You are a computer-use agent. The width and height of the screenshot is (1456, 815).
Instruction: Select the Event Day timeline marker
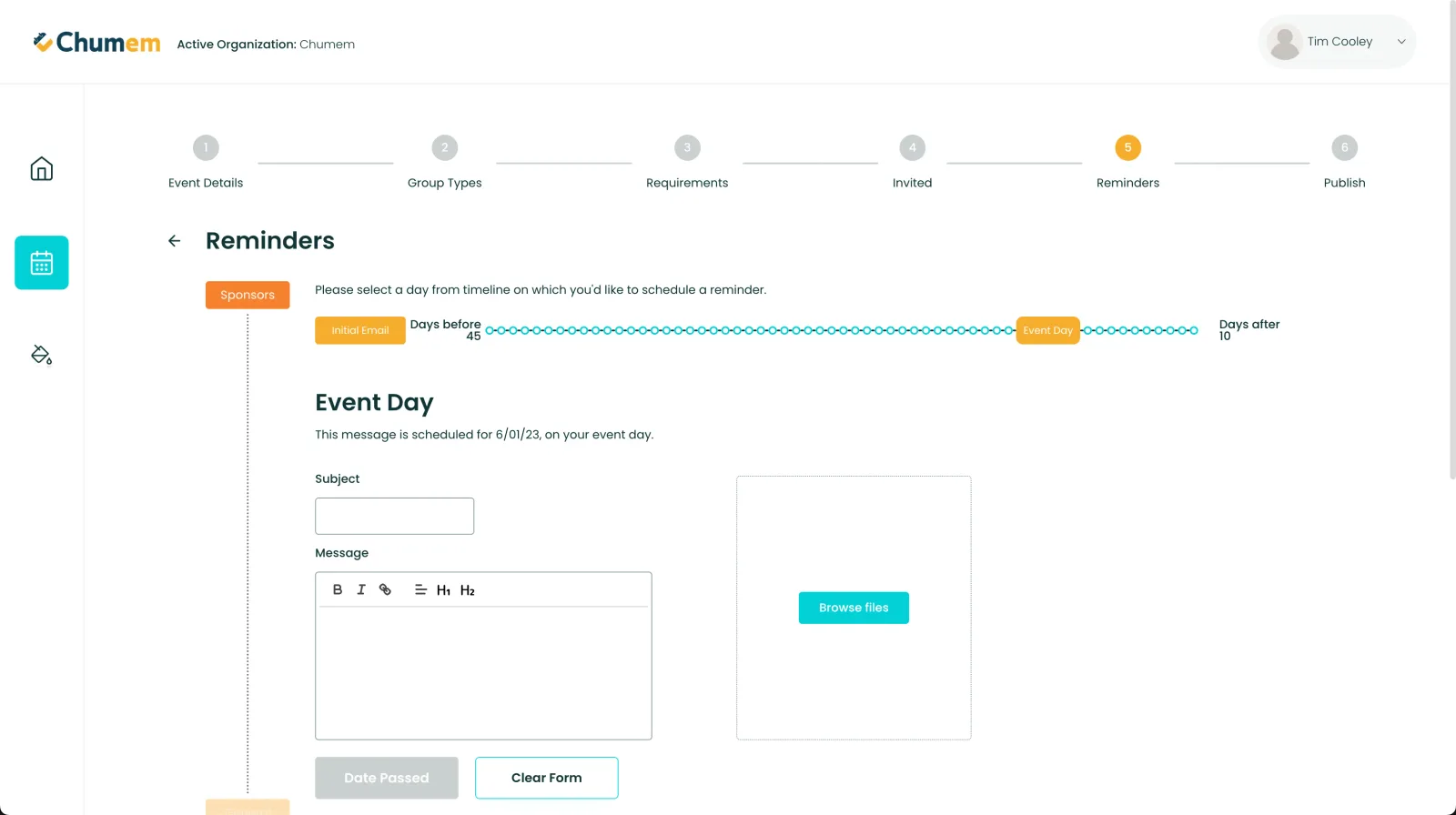pyautogui.click(x=1047, y=330)
